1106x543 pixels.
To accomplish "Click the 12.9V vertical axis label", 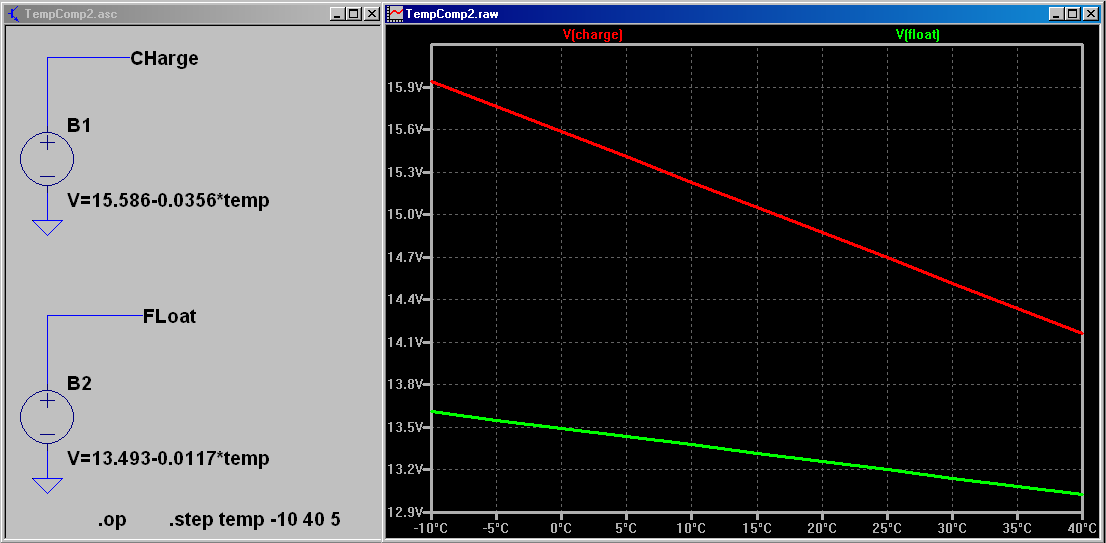I will tap(405, 512).
